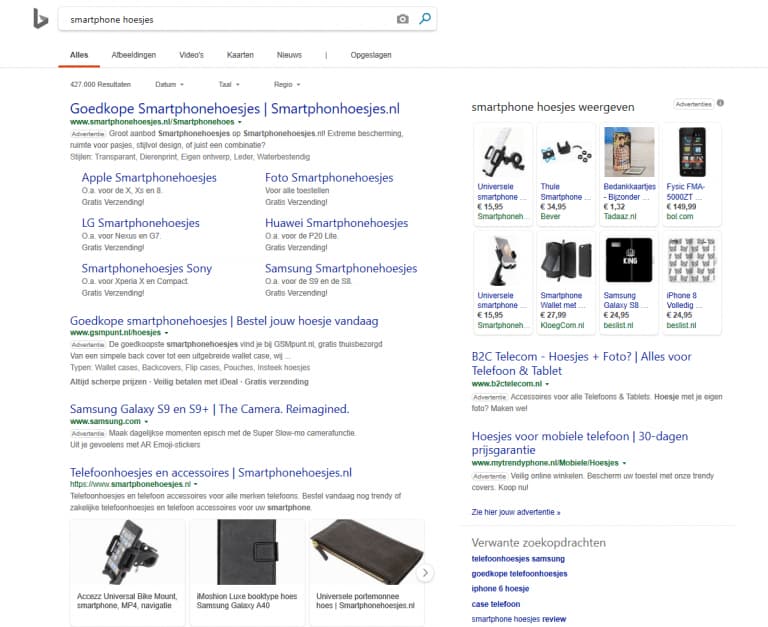The width and height of the screenshot is (768, 627).
Task: Click the carousel next arrow
Action: coord(425,573)
